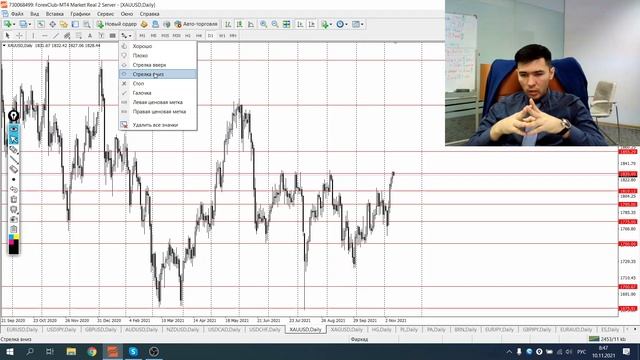Switch chart to line chart type

click(x=251, y=24)
